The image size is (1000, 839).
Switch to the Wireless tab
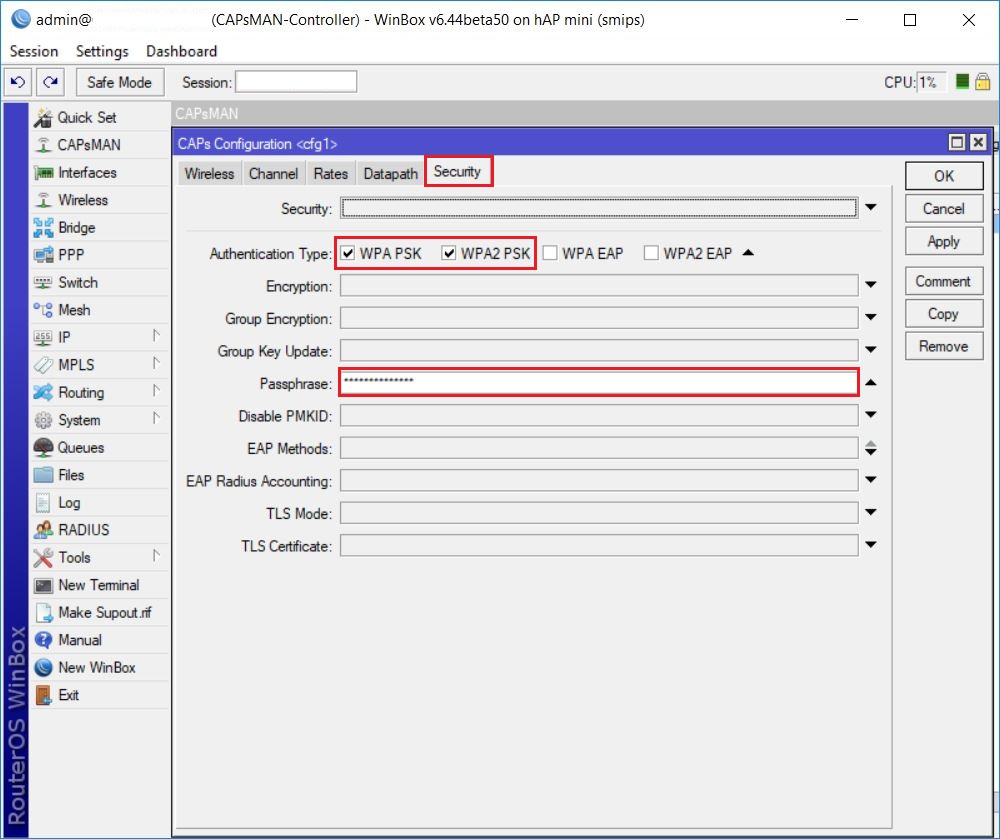[x=209, y=173]
